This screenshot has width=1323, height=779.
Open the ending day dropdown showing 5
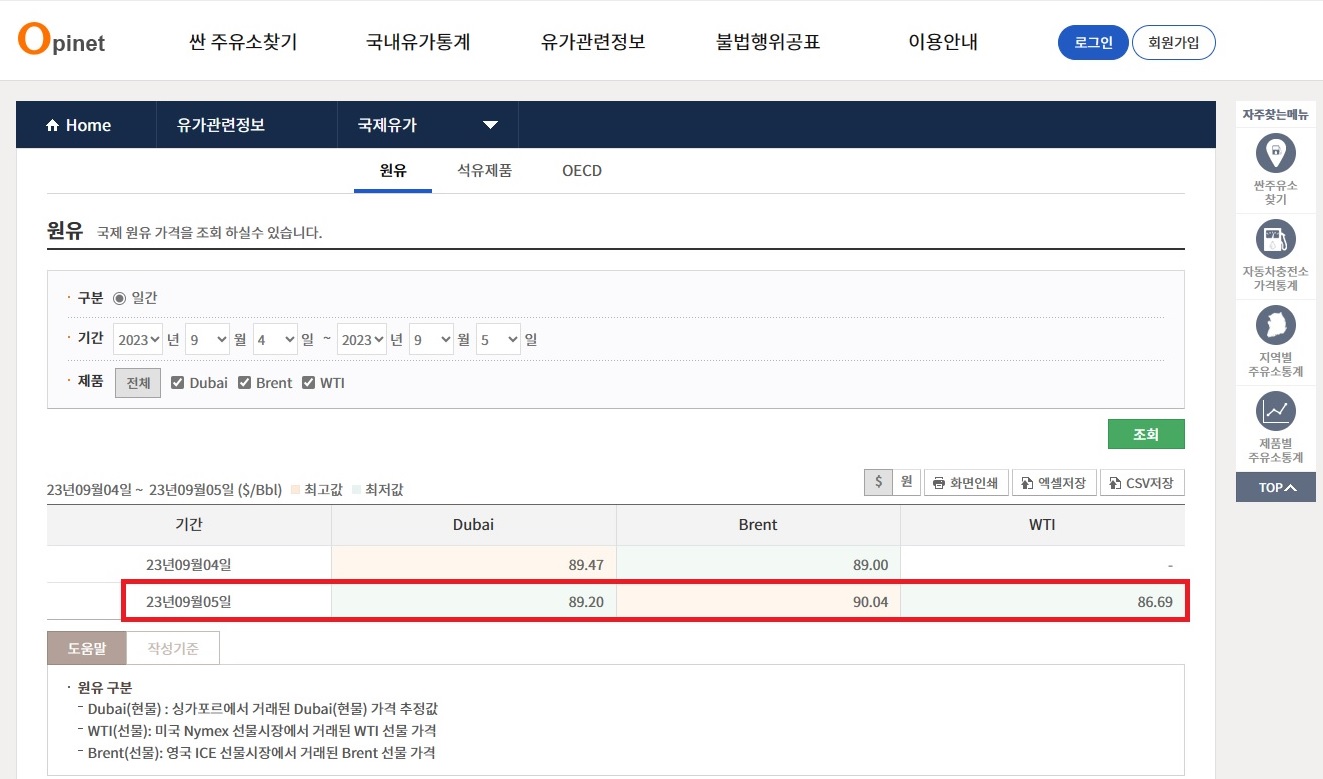497,339
